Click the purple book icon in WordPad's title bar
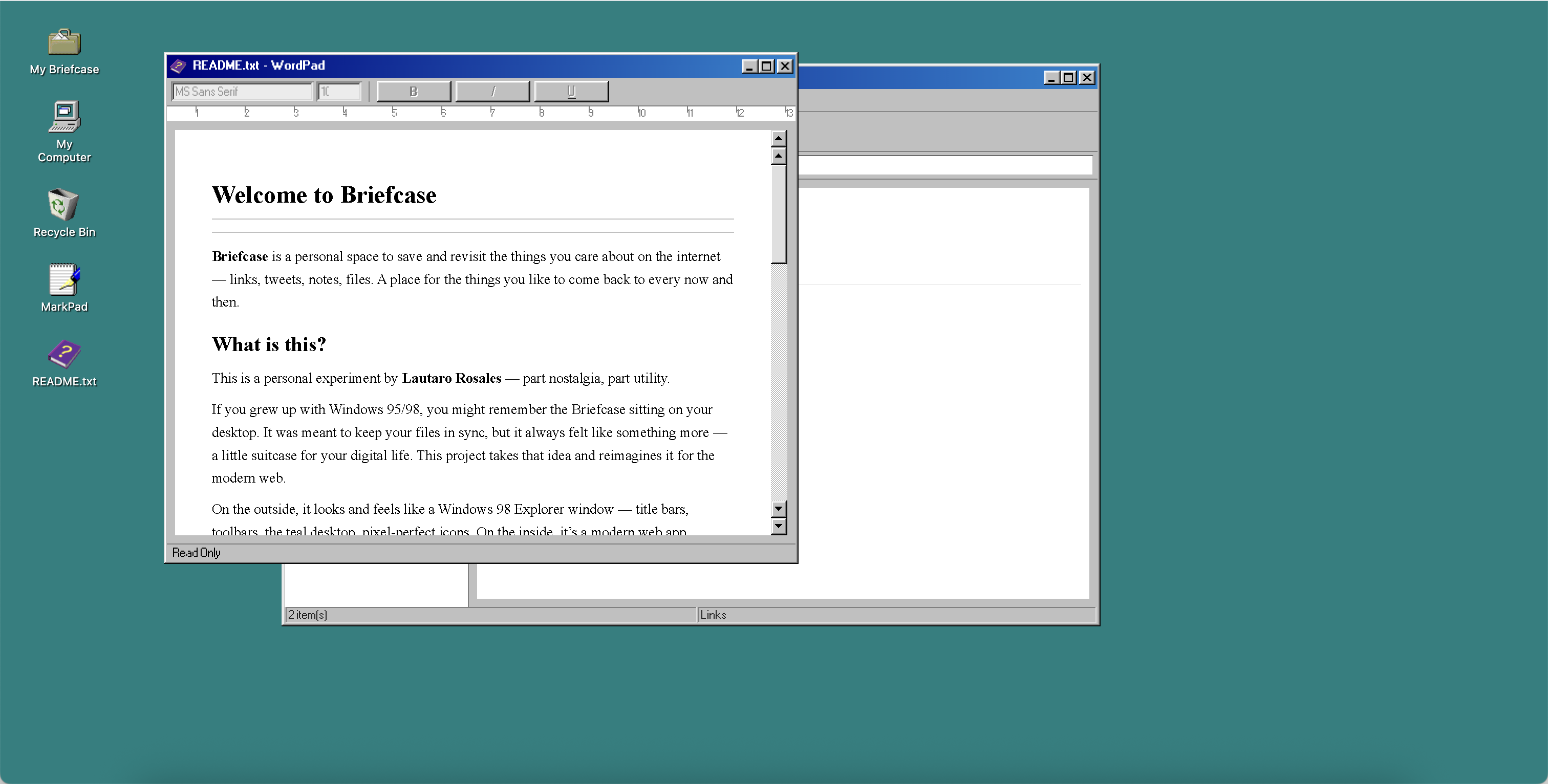The image size is (1548, 784). [x=179, y=66]
